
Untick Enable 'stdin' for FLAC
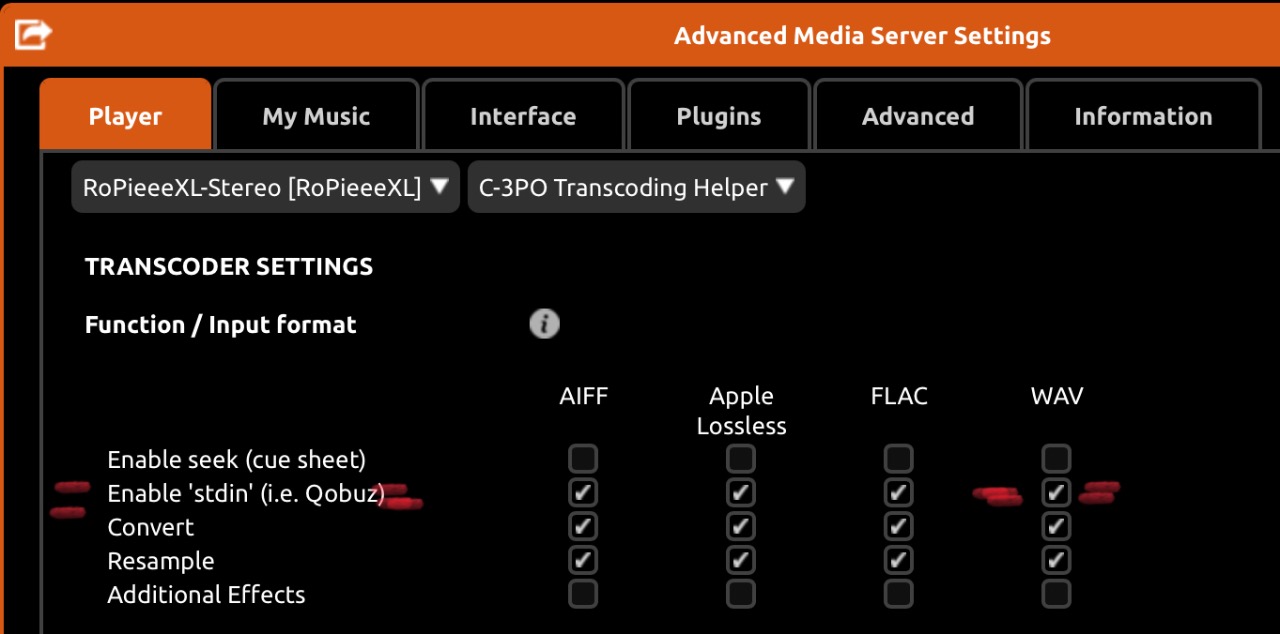click(898, 492)
